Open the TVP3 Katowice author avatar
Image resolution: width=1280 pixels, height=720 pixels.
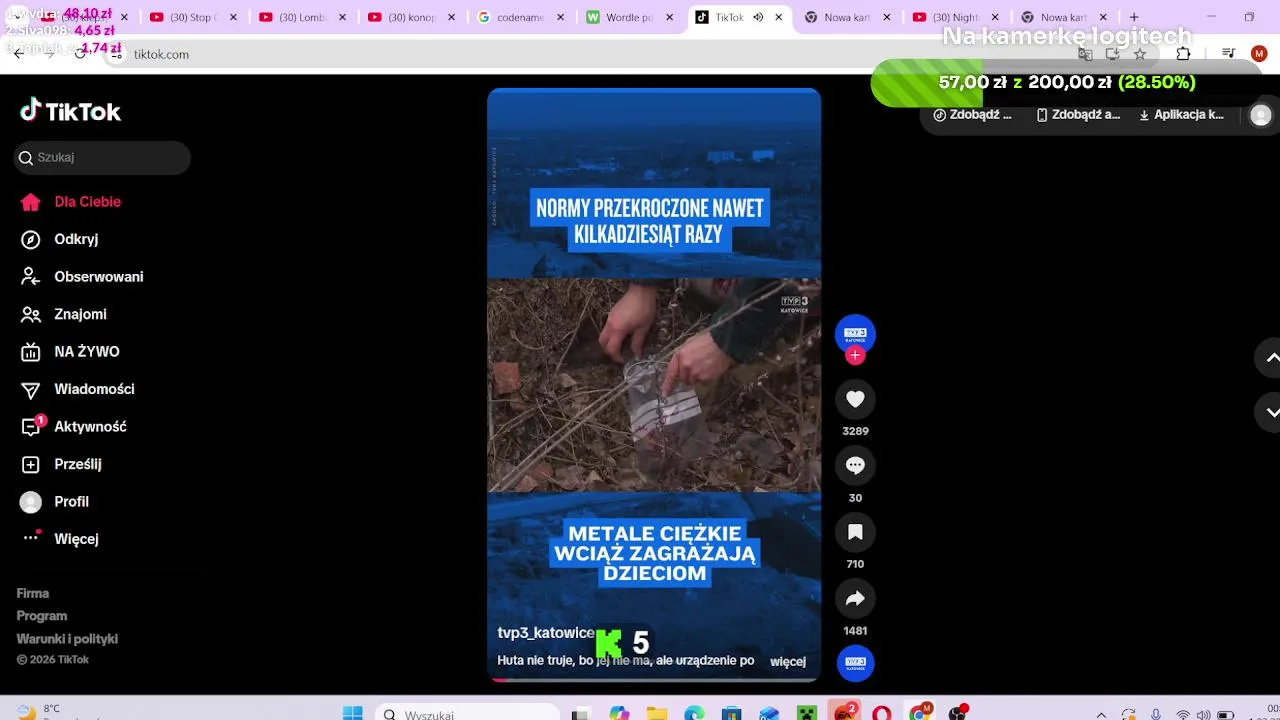855,333
